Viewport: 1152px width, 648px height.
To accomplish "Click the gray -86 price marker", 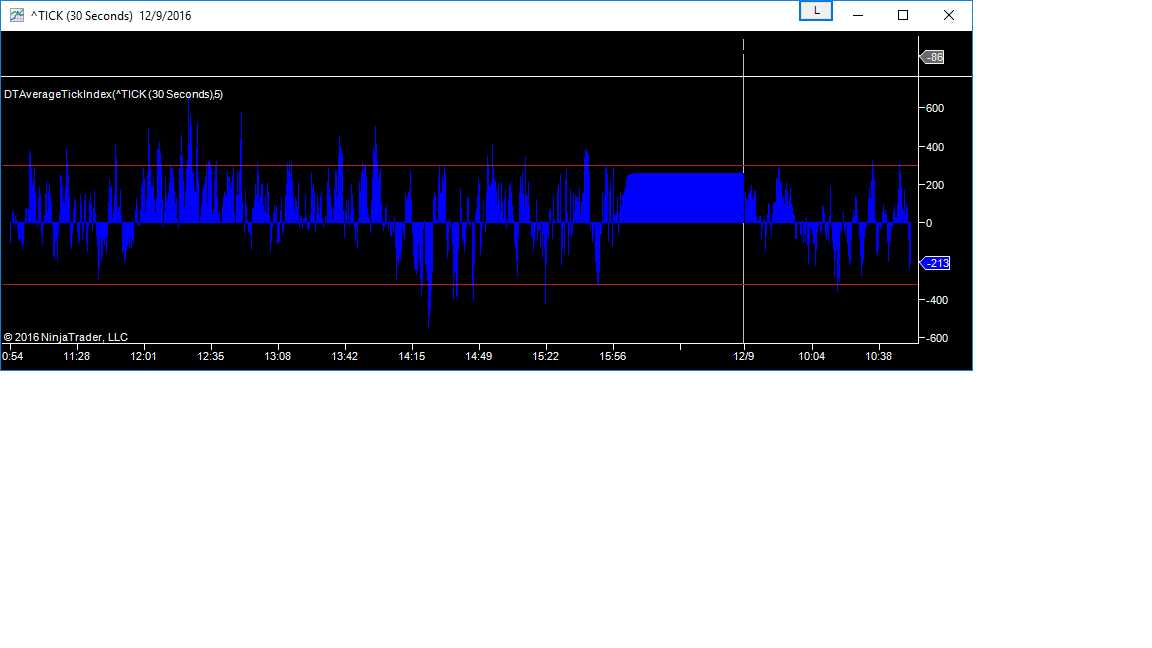I will click(x=933, y=57).
